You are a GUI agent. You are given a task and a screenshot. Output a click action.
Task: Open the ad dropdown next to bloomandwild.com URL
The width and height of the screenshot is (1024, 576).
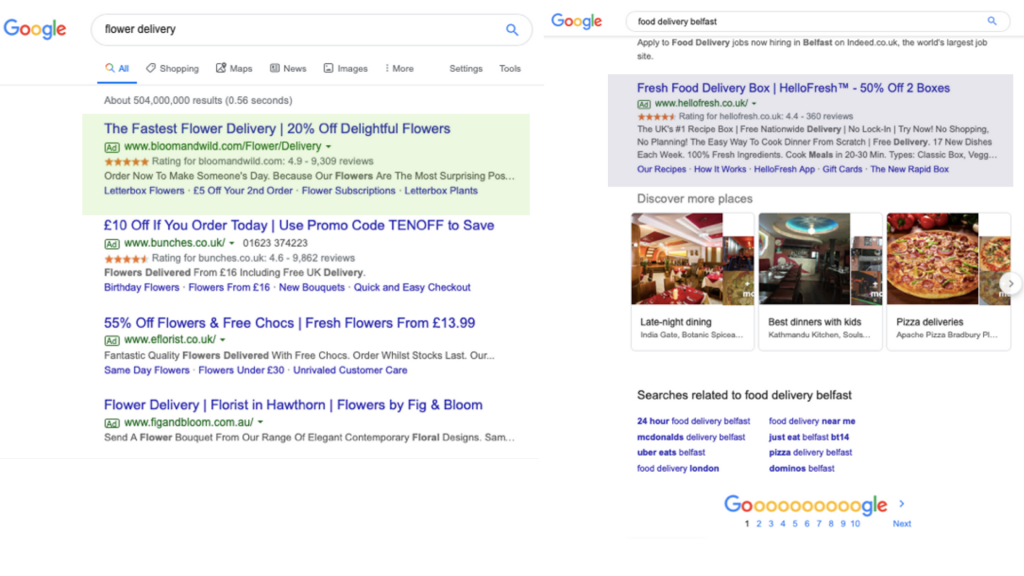click(x=328, y=146)
